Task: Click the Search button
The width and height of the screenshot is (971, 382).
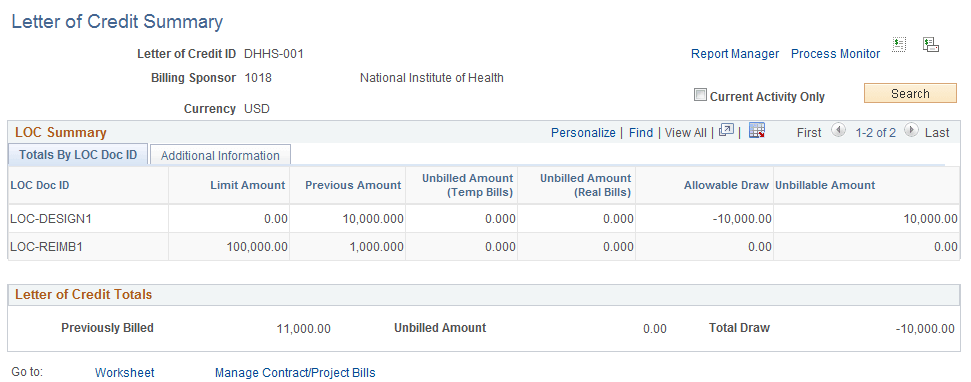Action: click(910, 93)
